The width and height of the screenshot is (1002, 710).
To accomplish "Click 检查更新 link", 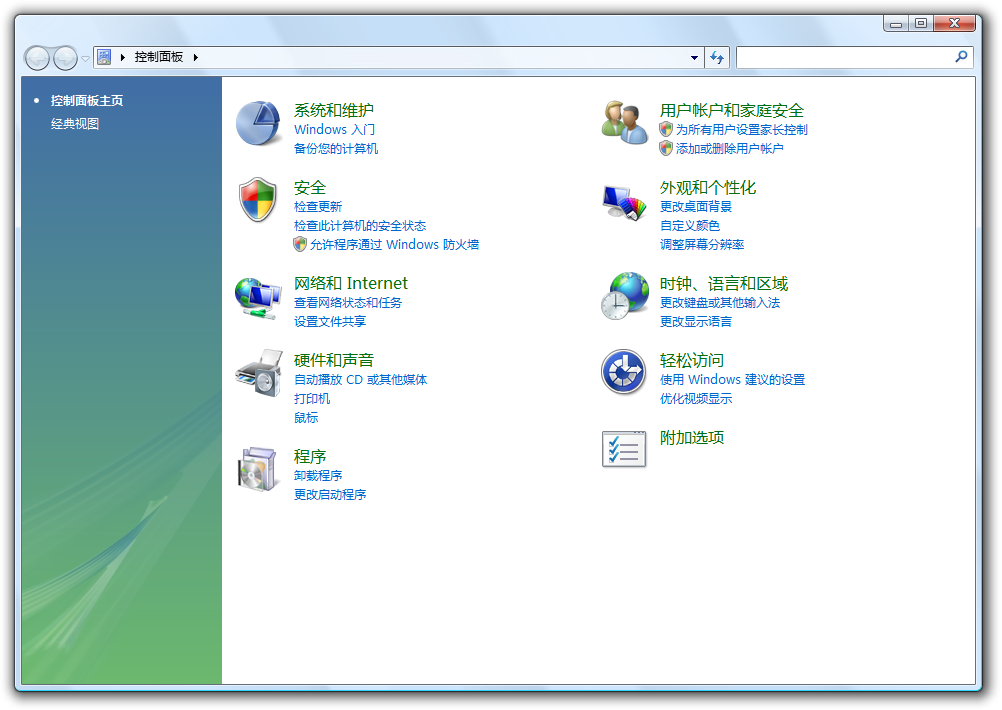I will (x=318, y=206).
